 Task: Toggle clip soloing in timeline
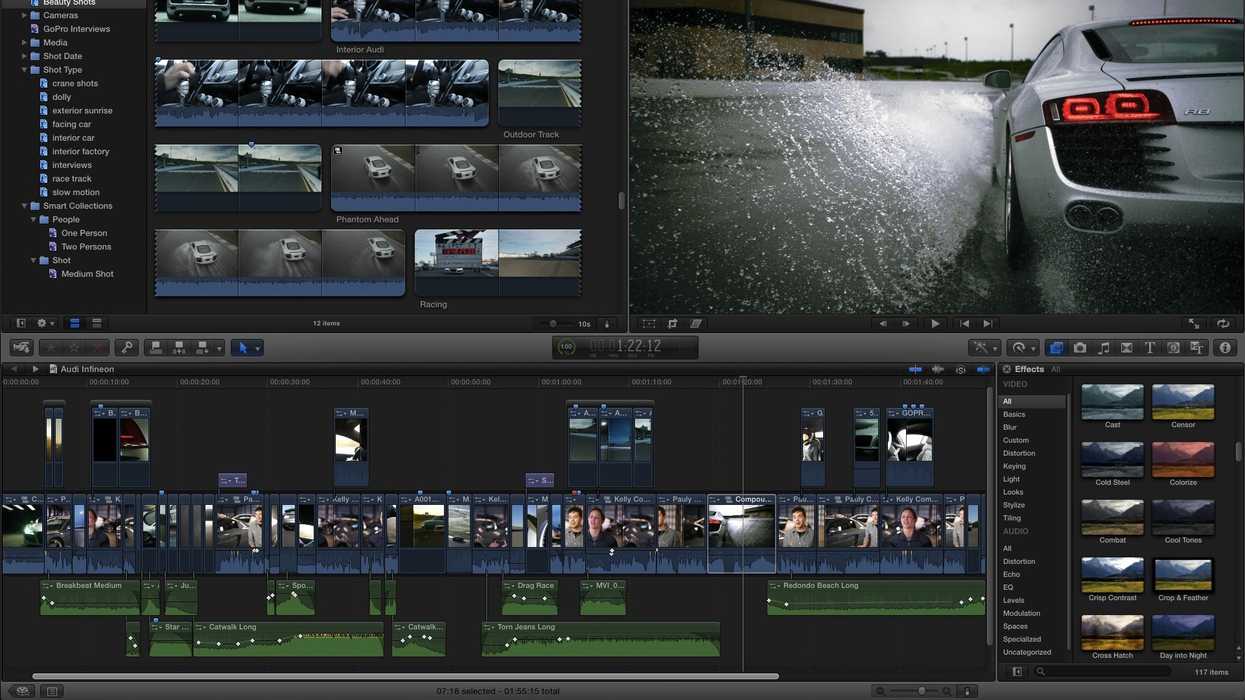click(x=961, y=370)
